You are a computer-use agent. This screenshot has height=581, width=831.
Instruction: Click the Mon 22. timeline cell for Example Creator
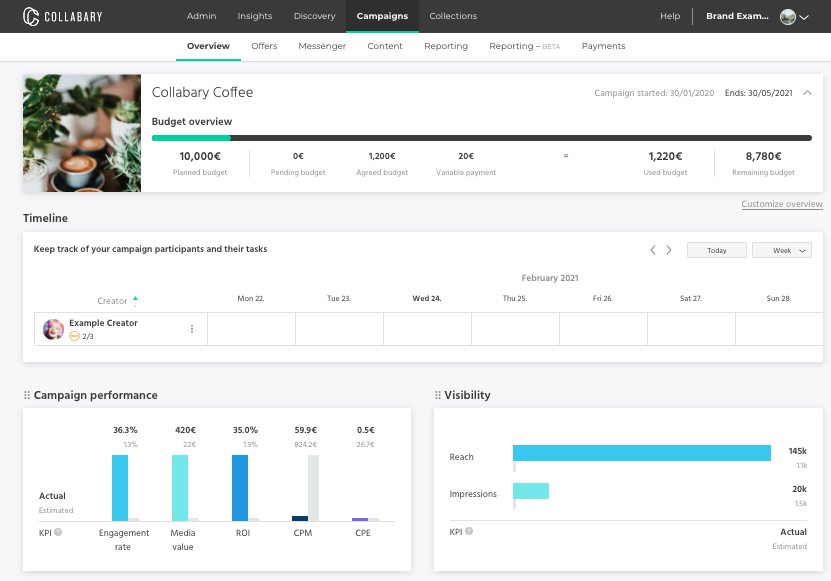(x=251, y=329)
